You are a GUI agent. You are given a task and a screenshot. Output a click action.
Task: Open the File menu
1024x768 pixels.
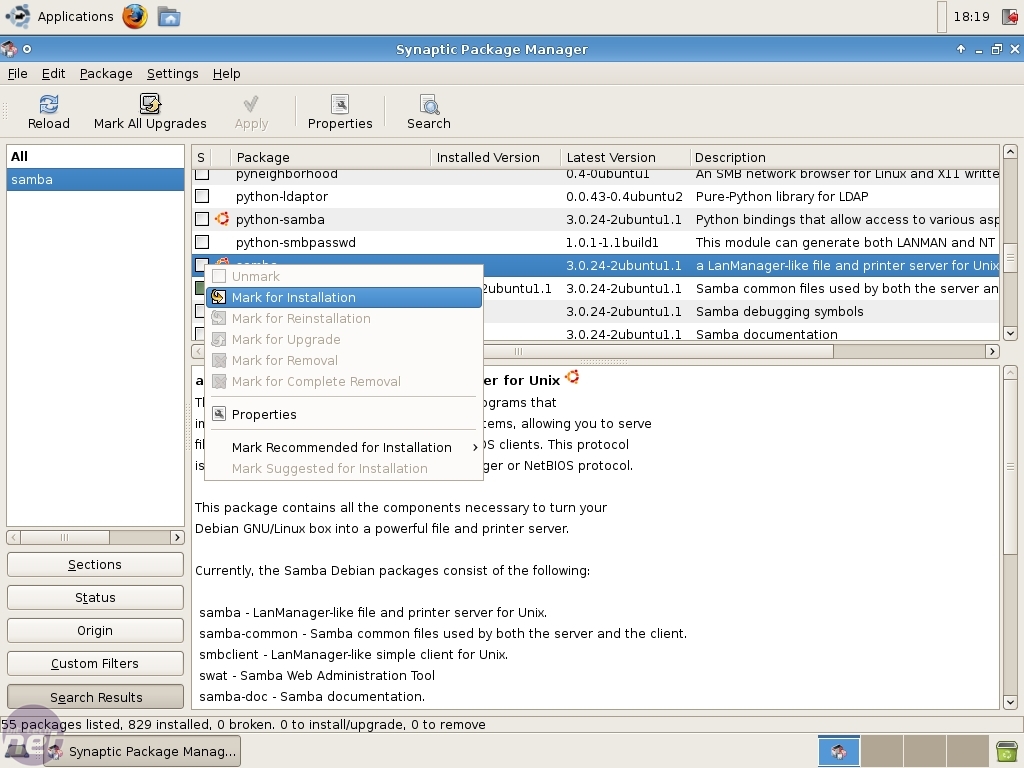(x=18, y=74)
